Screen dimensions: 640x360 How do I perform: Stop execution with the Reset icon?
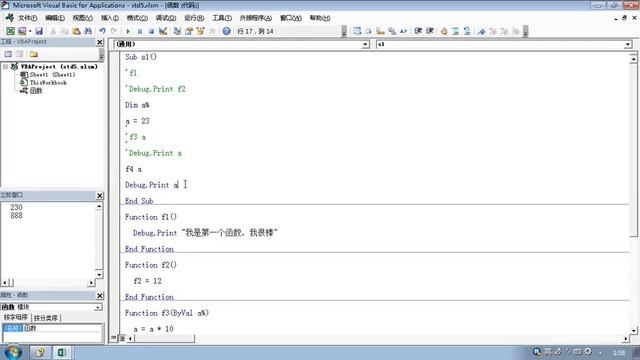coord(151,31)
